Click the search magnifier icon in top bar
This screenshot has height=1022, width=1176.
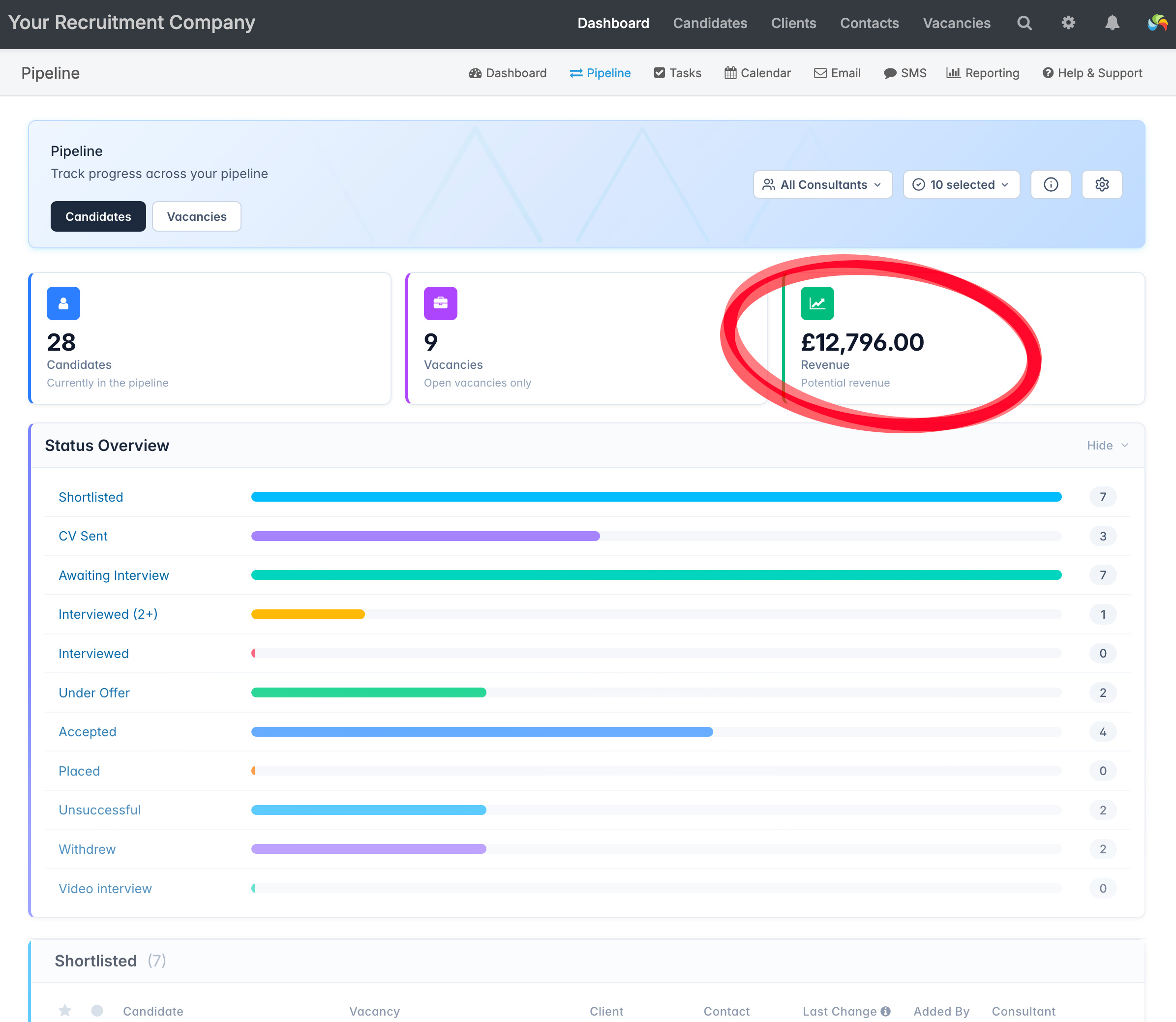[1025, 24]
